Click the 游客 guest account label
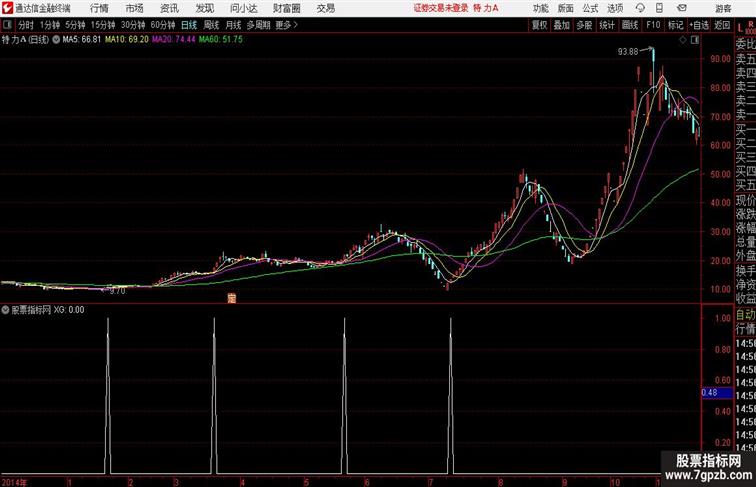 [723, 8]
